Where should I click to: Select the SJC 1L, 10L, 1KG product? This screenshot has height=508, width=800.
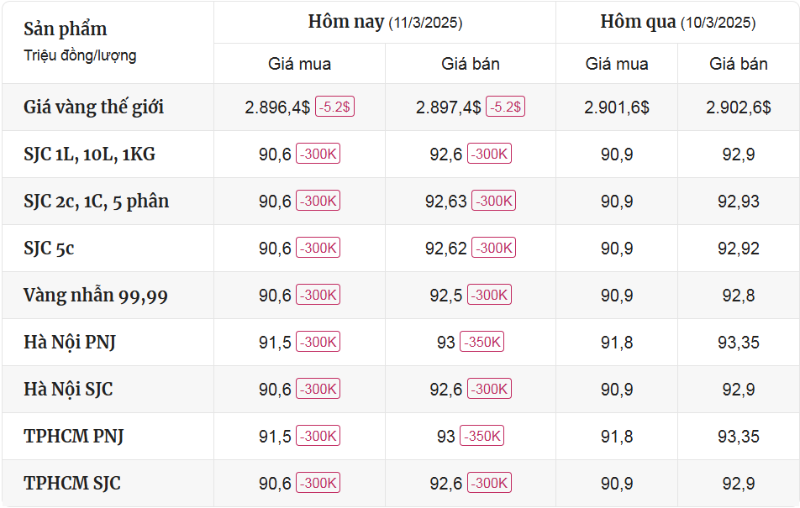[x=89, y=154]
